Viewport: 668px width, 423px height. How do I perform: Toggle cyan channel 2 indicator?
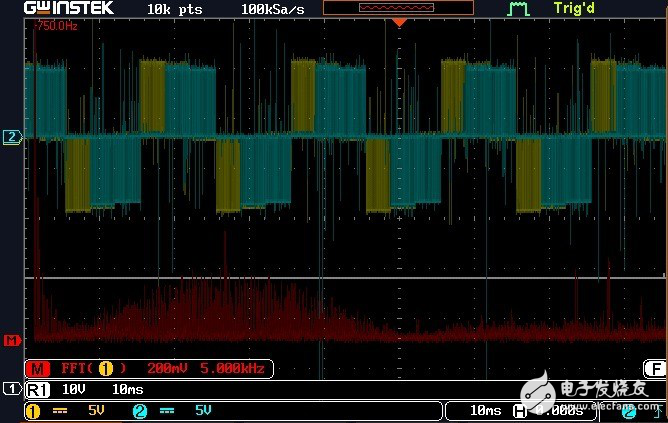point(139,410)
